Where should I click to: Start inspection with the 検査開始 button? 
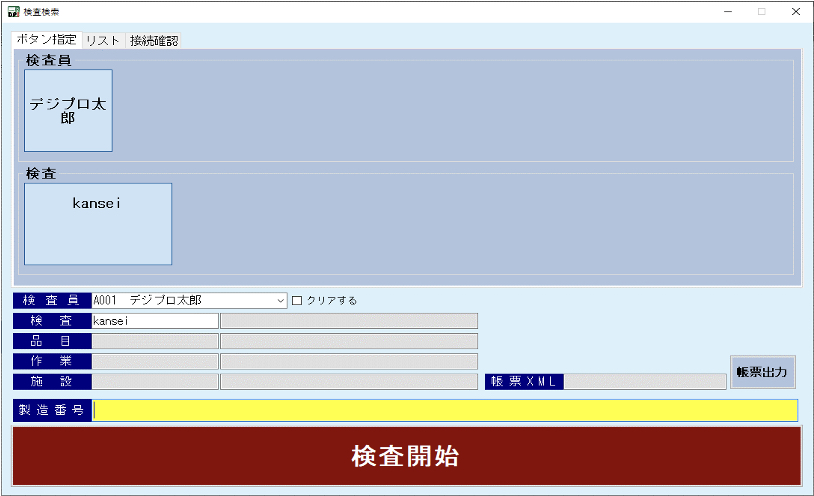tap(406, 457)
